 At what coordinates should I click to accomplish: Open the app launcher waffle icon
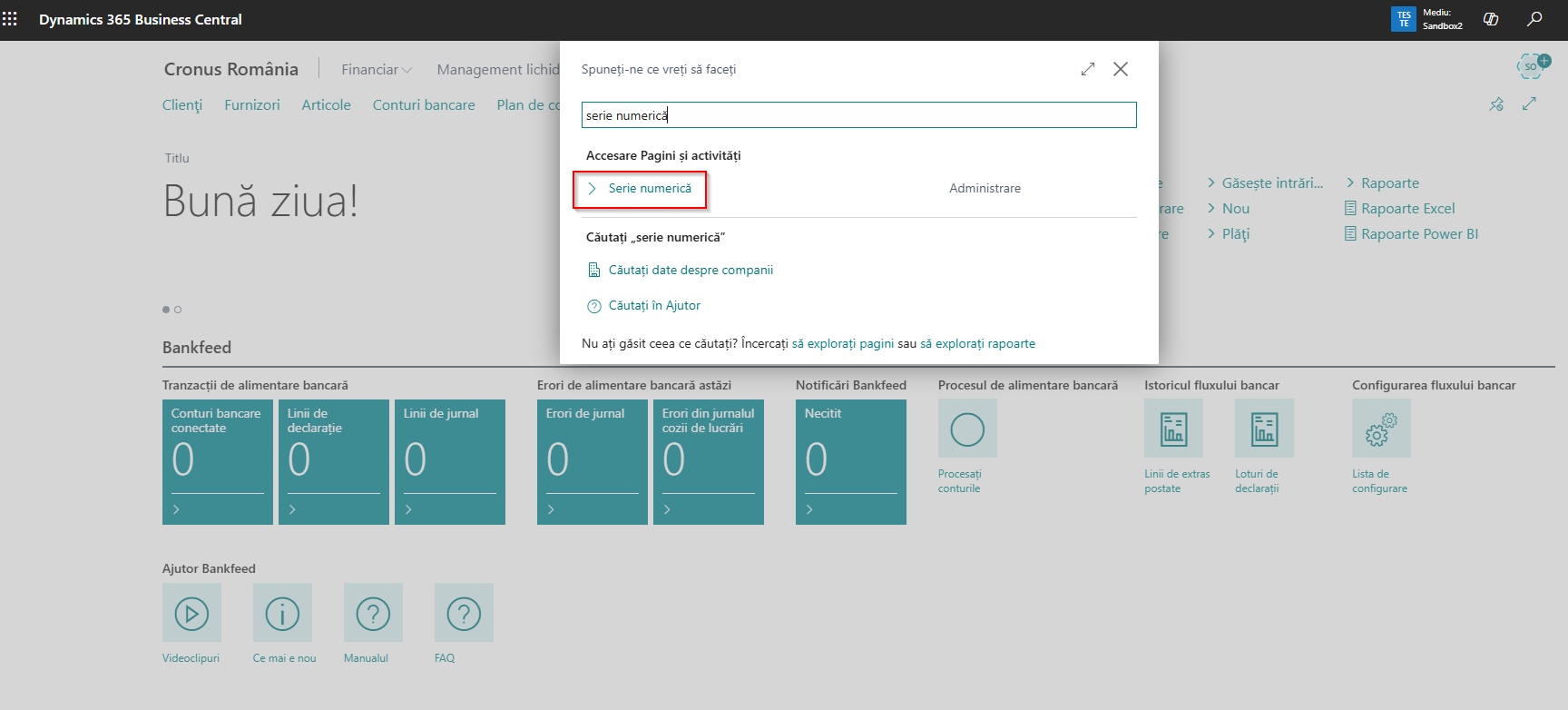tap(10, 19)
